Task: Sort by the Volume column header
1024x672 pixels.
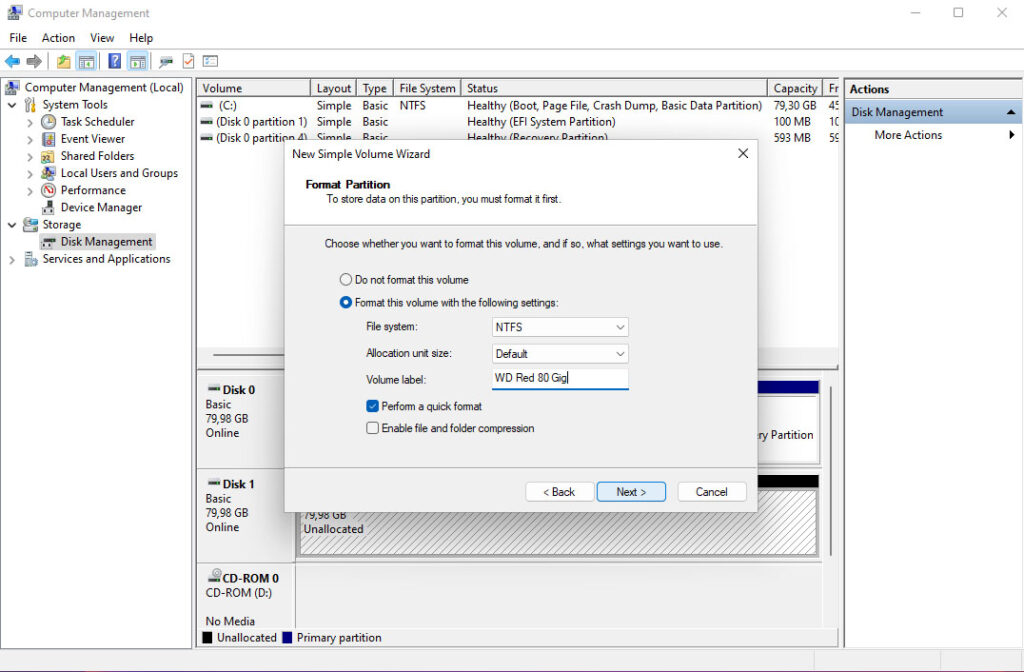Action: (253, 88)
